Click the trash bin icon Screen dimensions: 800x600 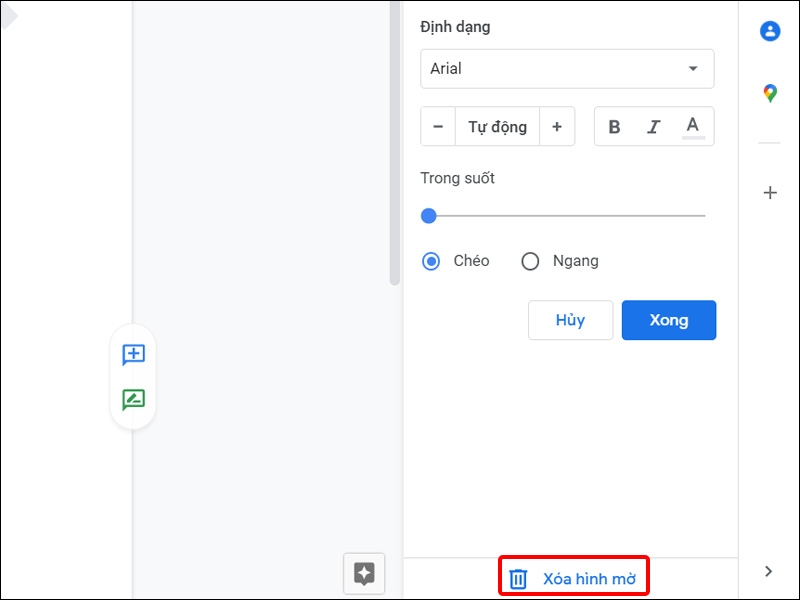tap(518, 579)
